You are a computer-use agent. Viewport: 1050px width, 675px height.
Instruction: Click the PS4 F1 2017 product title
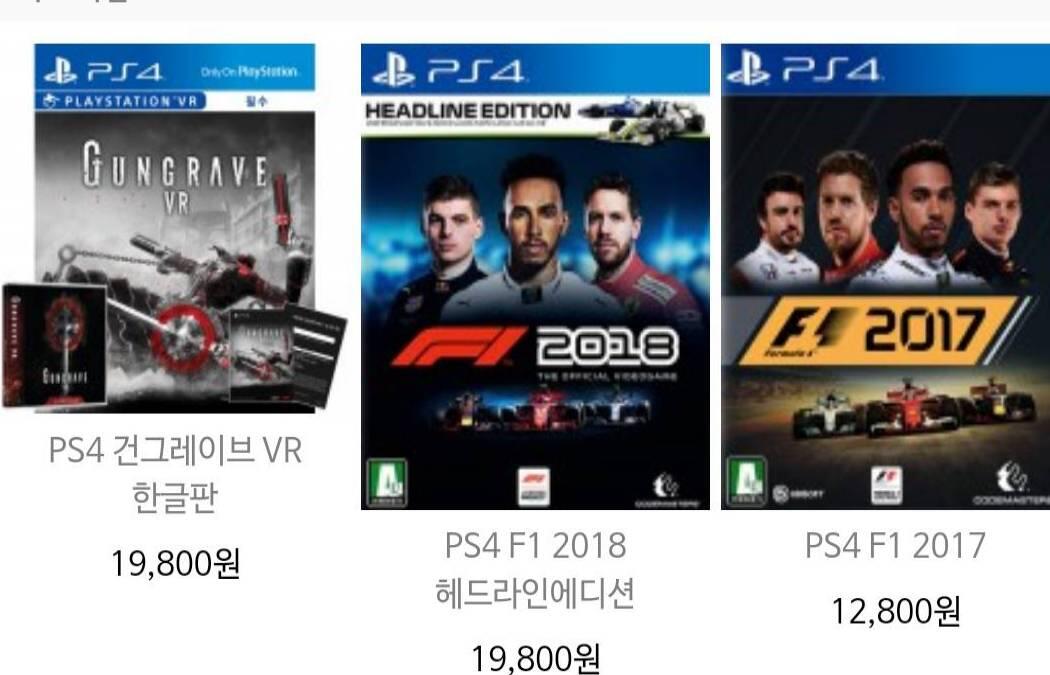coord(895,545)
